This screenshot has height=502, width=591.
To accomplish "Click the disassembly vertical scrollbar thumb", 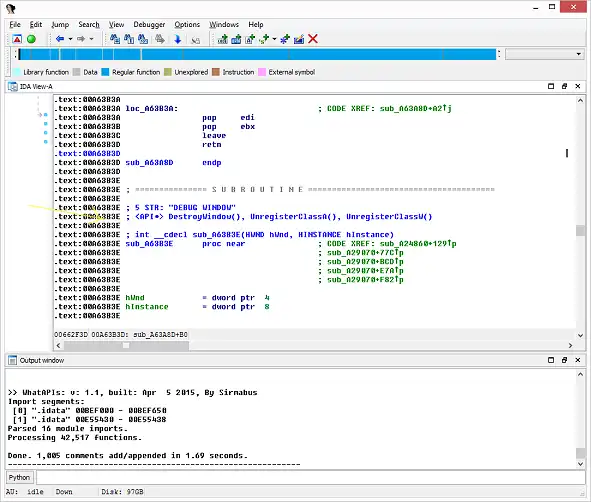I will pos(580,230).
